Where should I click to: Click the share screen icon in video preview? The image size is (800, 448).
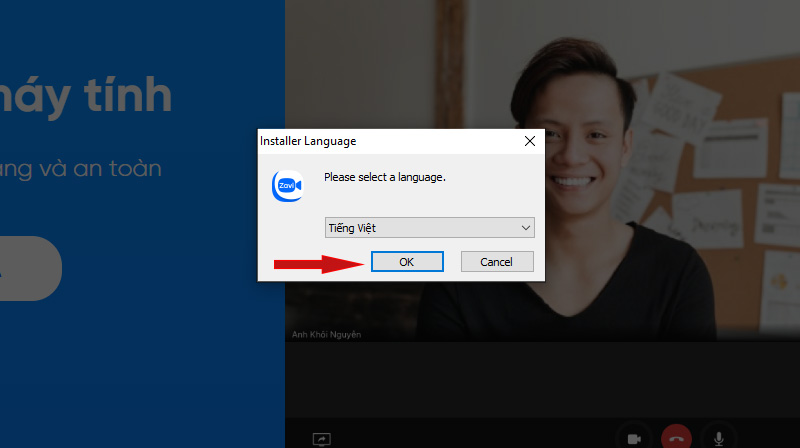(321, 439)
